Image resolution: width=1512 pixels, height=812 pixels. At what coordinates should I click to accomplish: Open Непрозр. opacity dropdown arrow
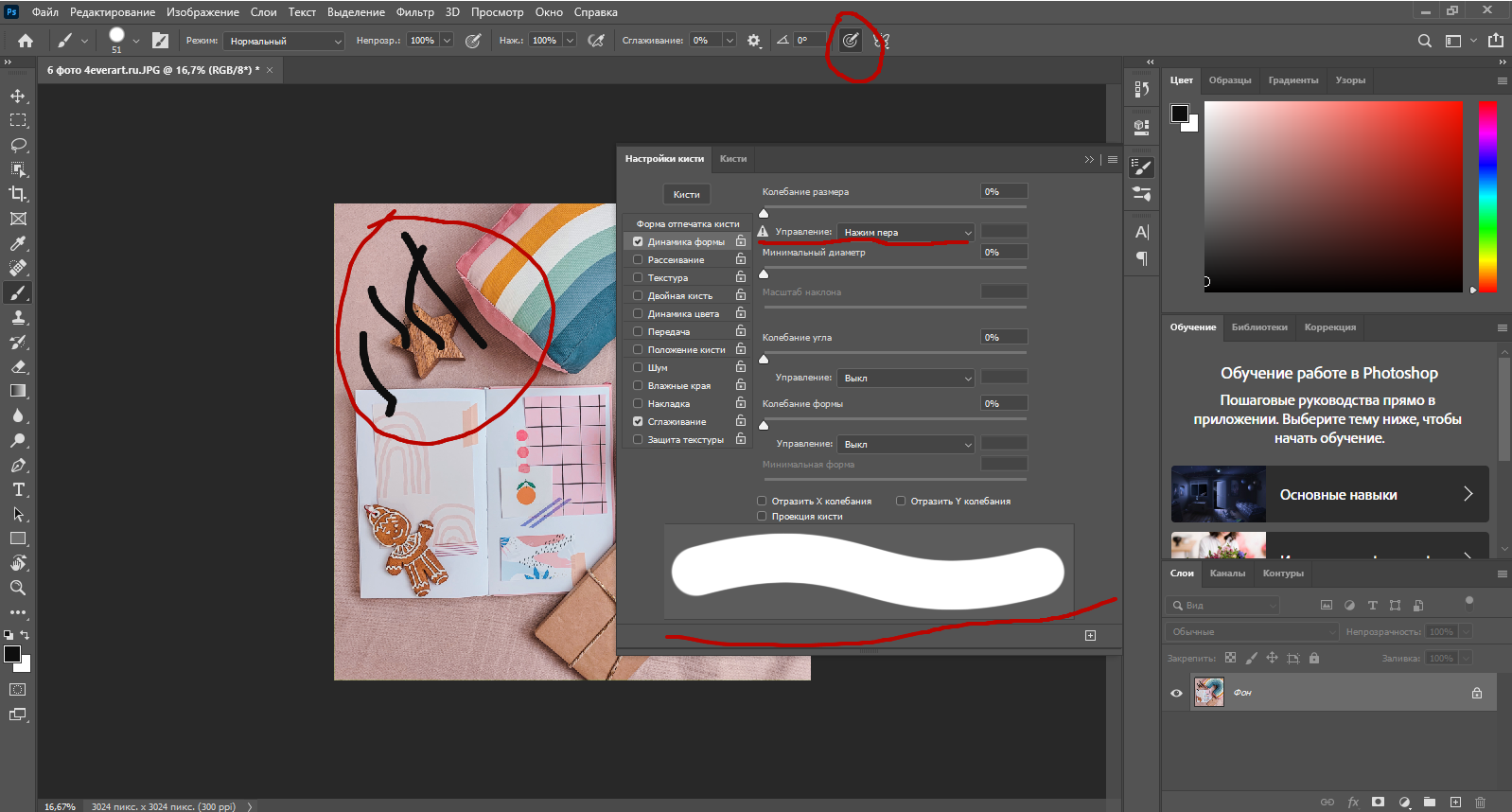click(447, 41)
